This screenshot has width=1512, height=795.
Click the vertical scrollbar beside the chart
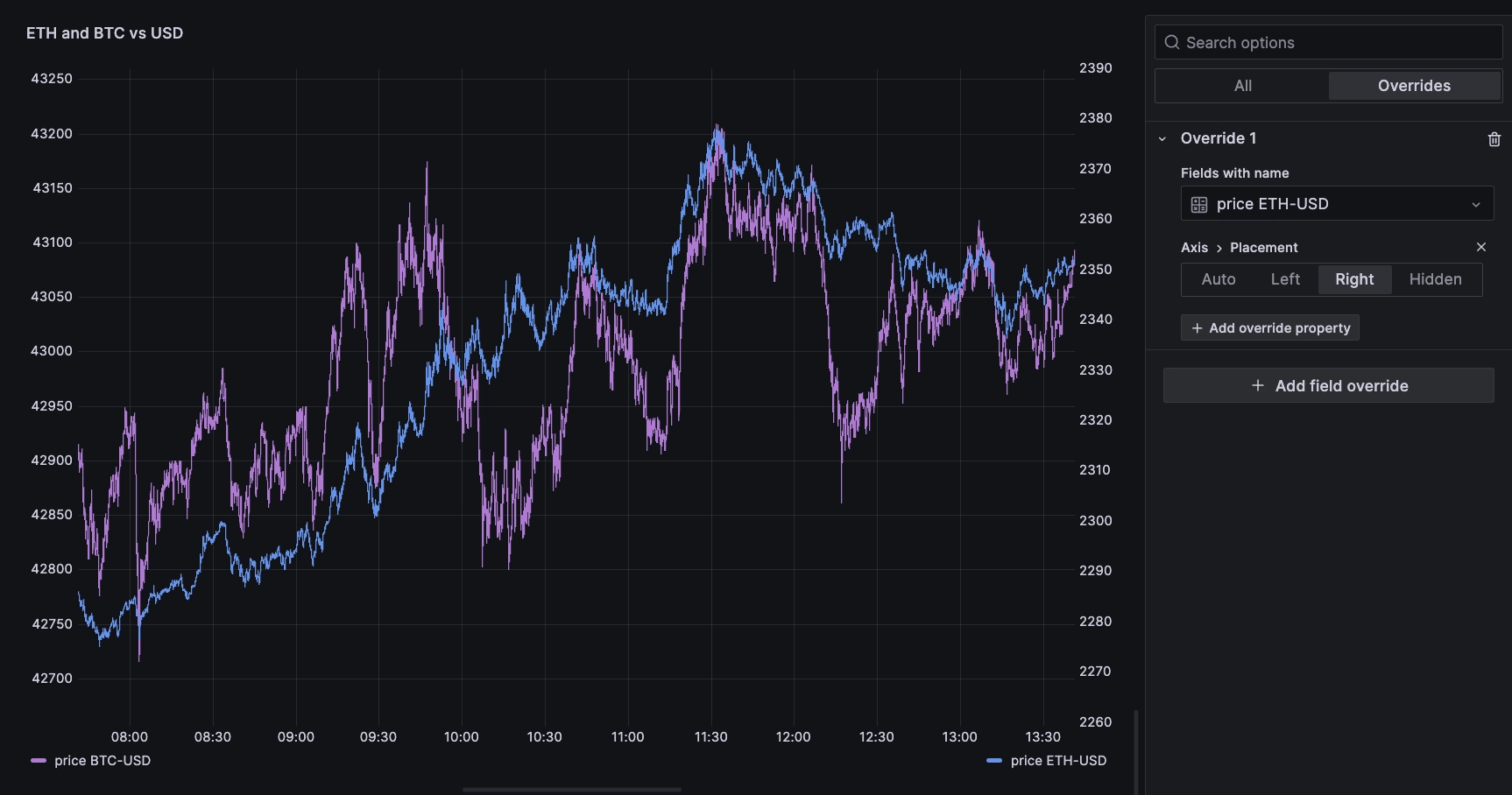[x=1136, y=751]
